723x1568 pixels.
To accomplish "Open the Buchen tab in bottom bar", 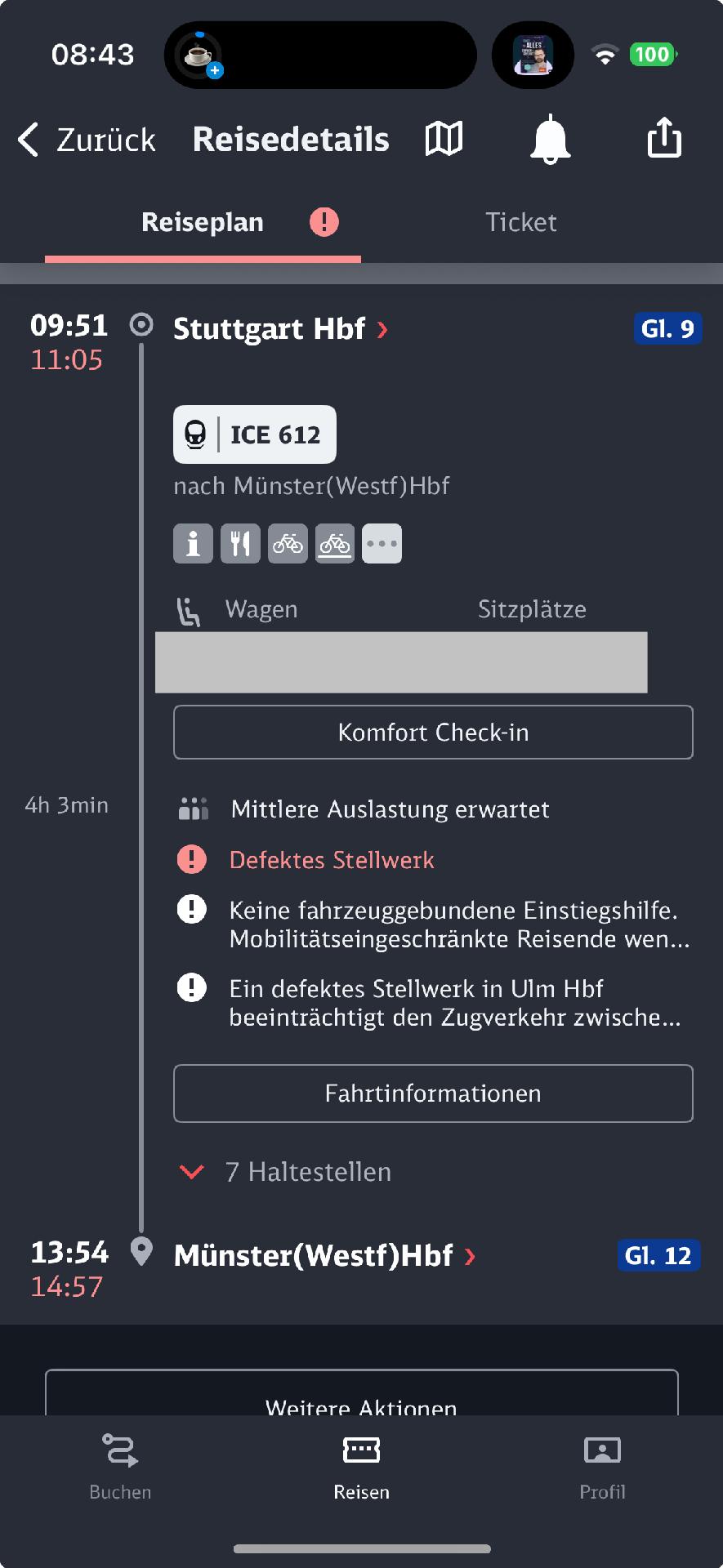I will (120, 1467).
